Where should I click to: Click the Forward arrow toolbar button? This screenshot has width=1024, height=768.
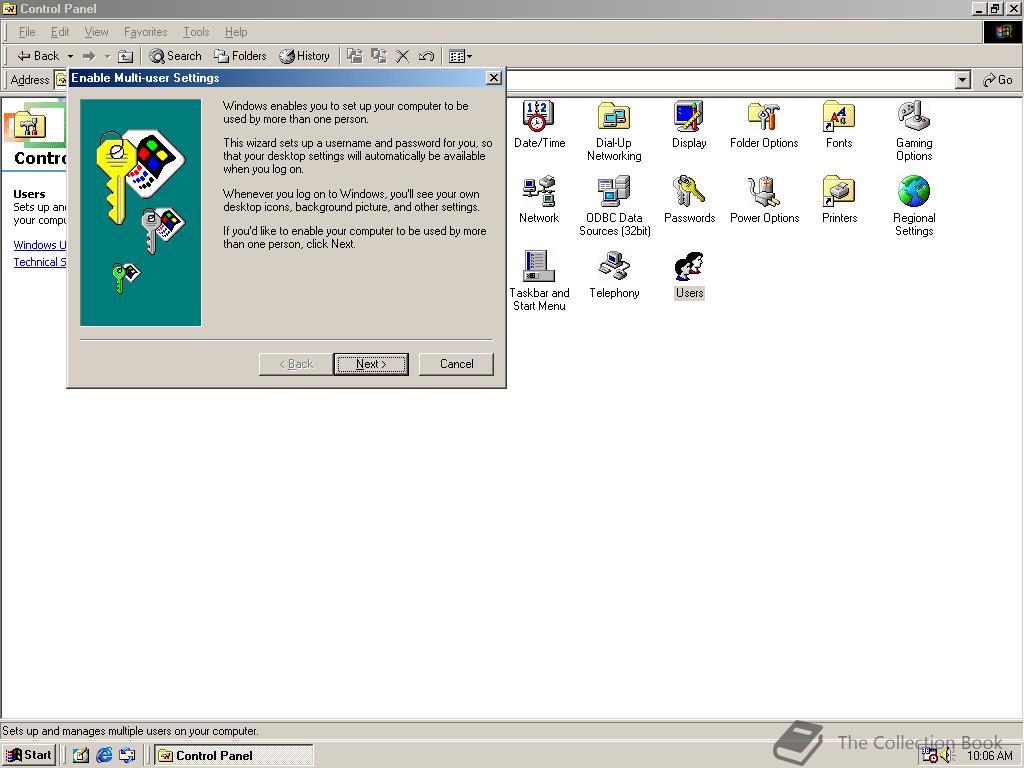coord(89,56)
